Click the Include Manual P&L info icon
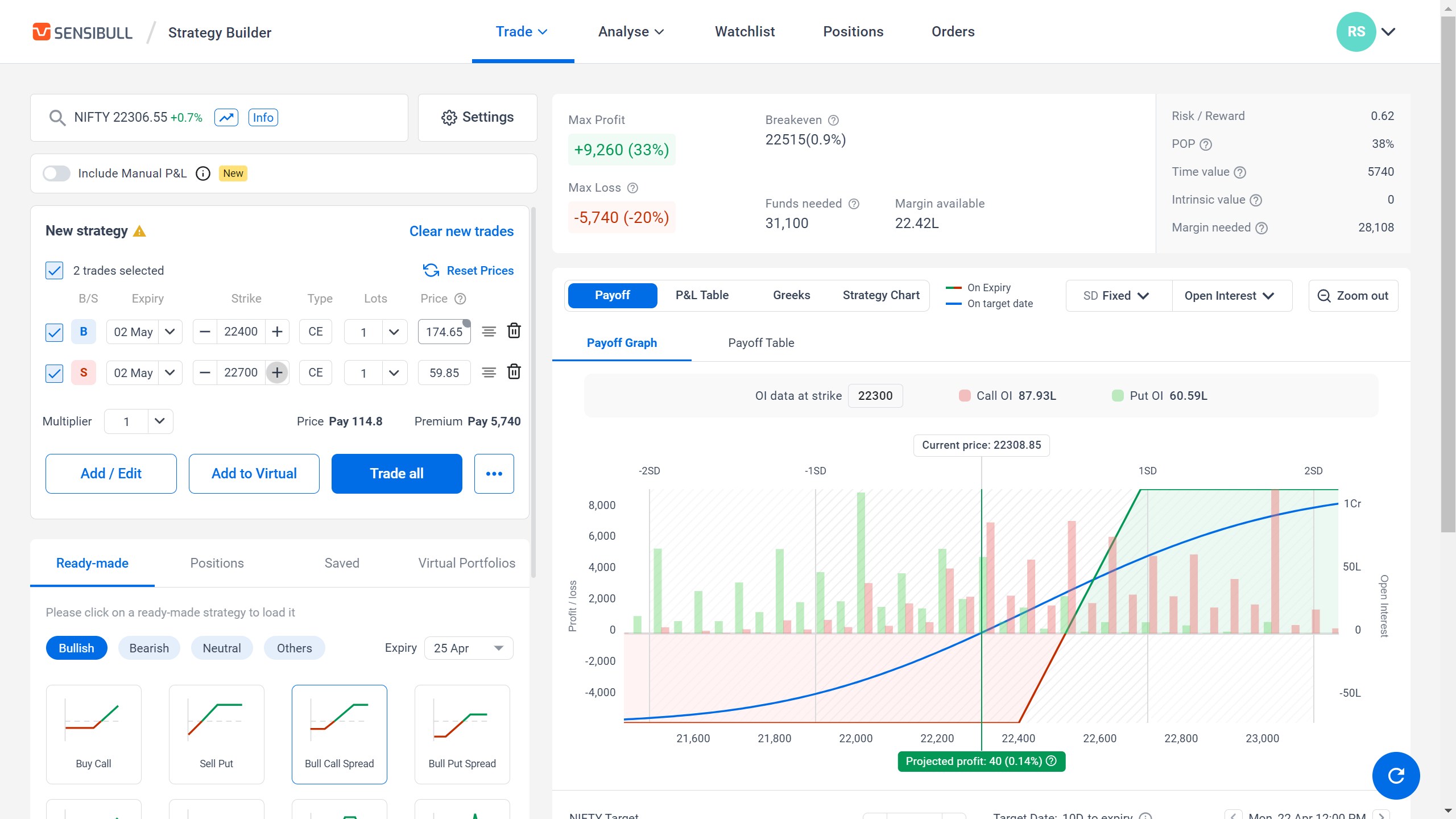This screenshot has height=819, width=1456. 203,173
